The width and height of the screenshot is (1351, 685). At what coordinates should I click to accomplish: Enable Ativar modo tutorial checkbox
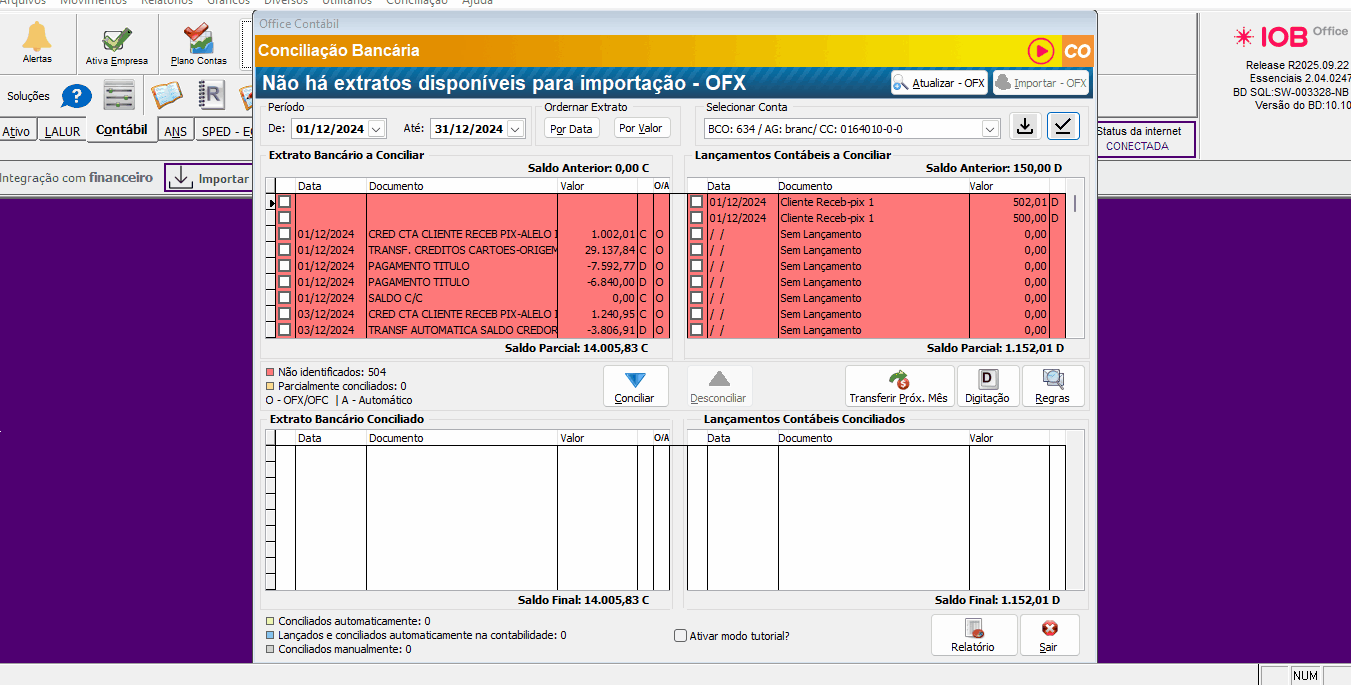pos(681,636)
